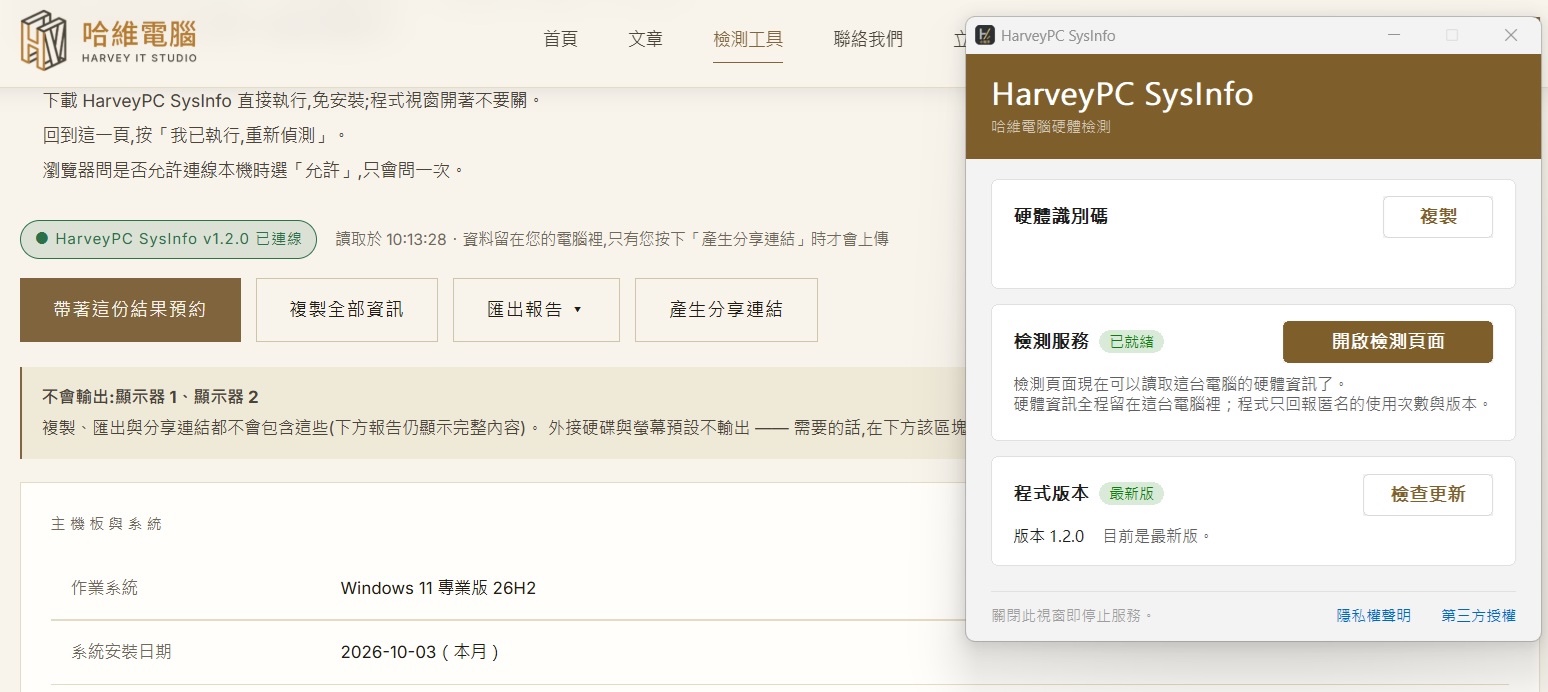The height and width of the screenshot is (692, 1548).
Task: Open the 隱私權聲明 link
Action: (x=1374, y=616)
